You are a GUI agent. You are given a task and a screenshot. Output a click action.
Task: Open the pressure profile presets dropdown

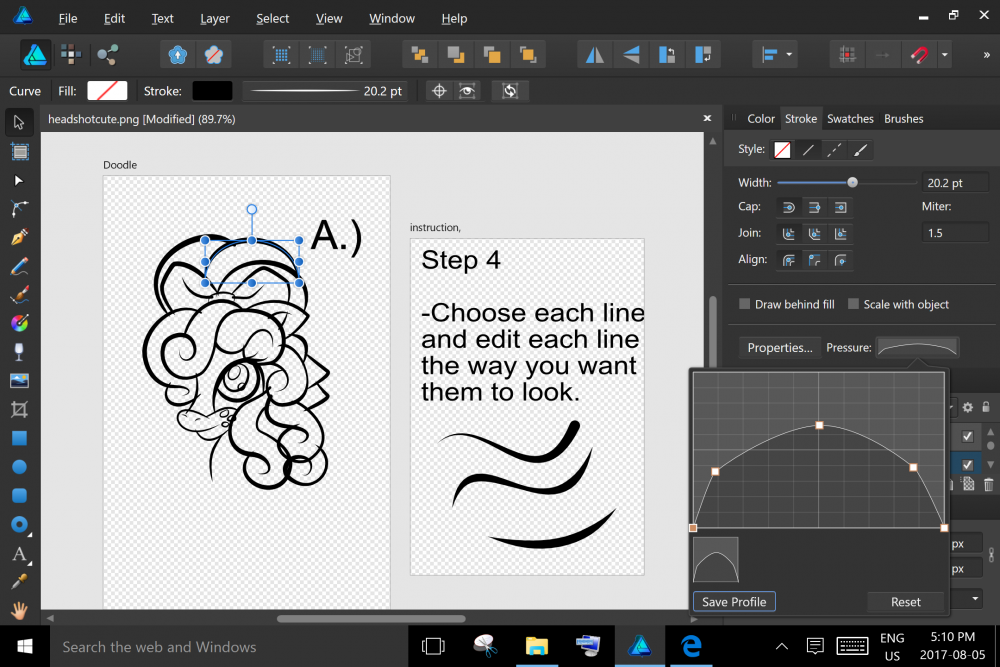coord(916,347)
